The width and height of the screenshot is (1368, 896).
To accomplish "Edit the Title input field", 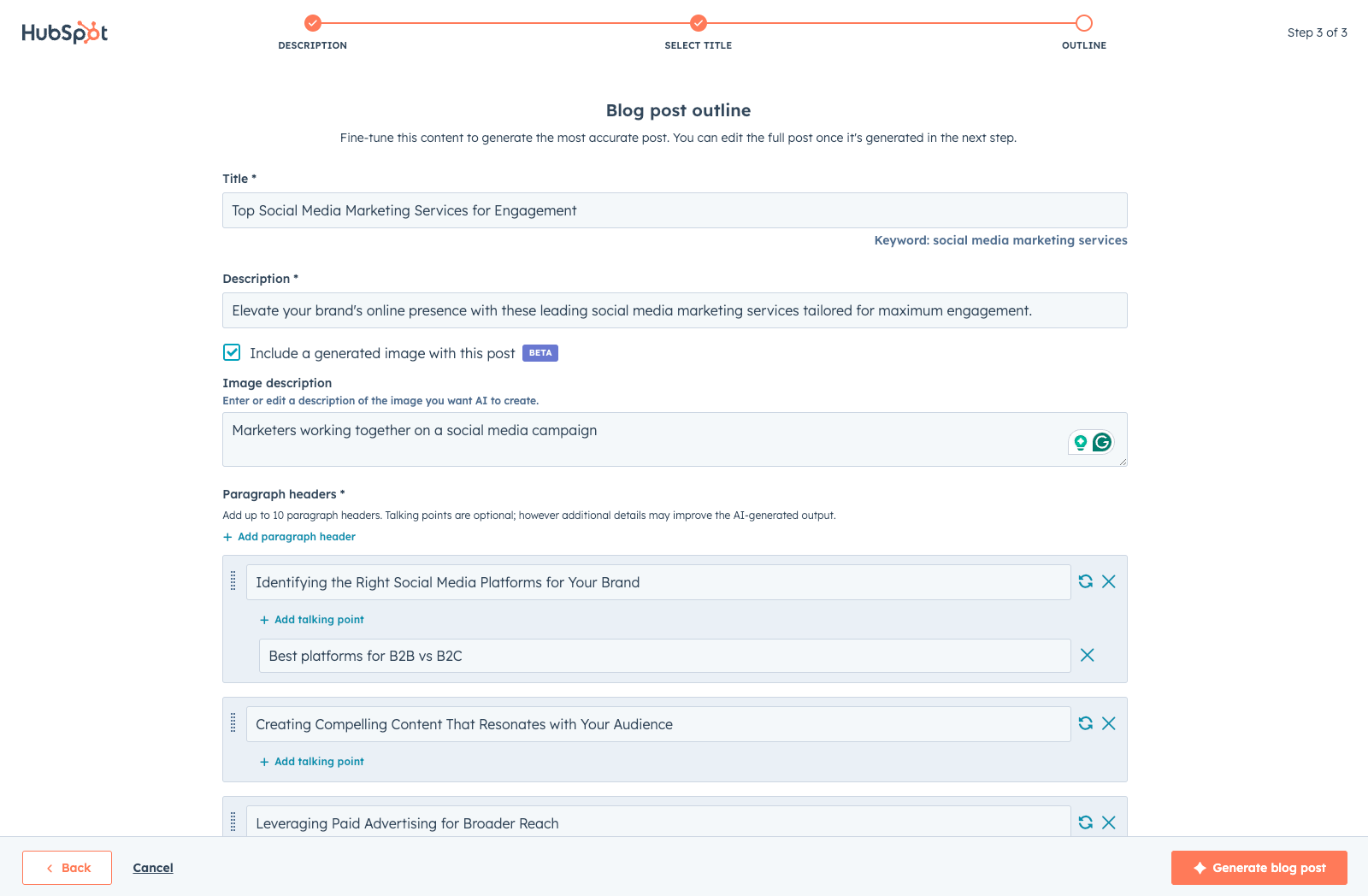I will (x=675, y=210).
